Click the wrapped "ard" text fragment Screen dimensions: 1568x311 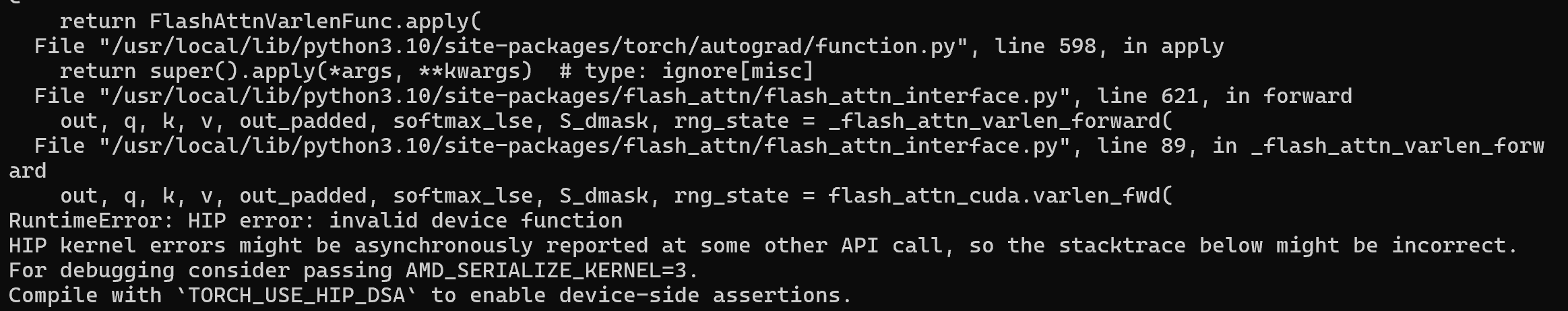tap(28, 171)
